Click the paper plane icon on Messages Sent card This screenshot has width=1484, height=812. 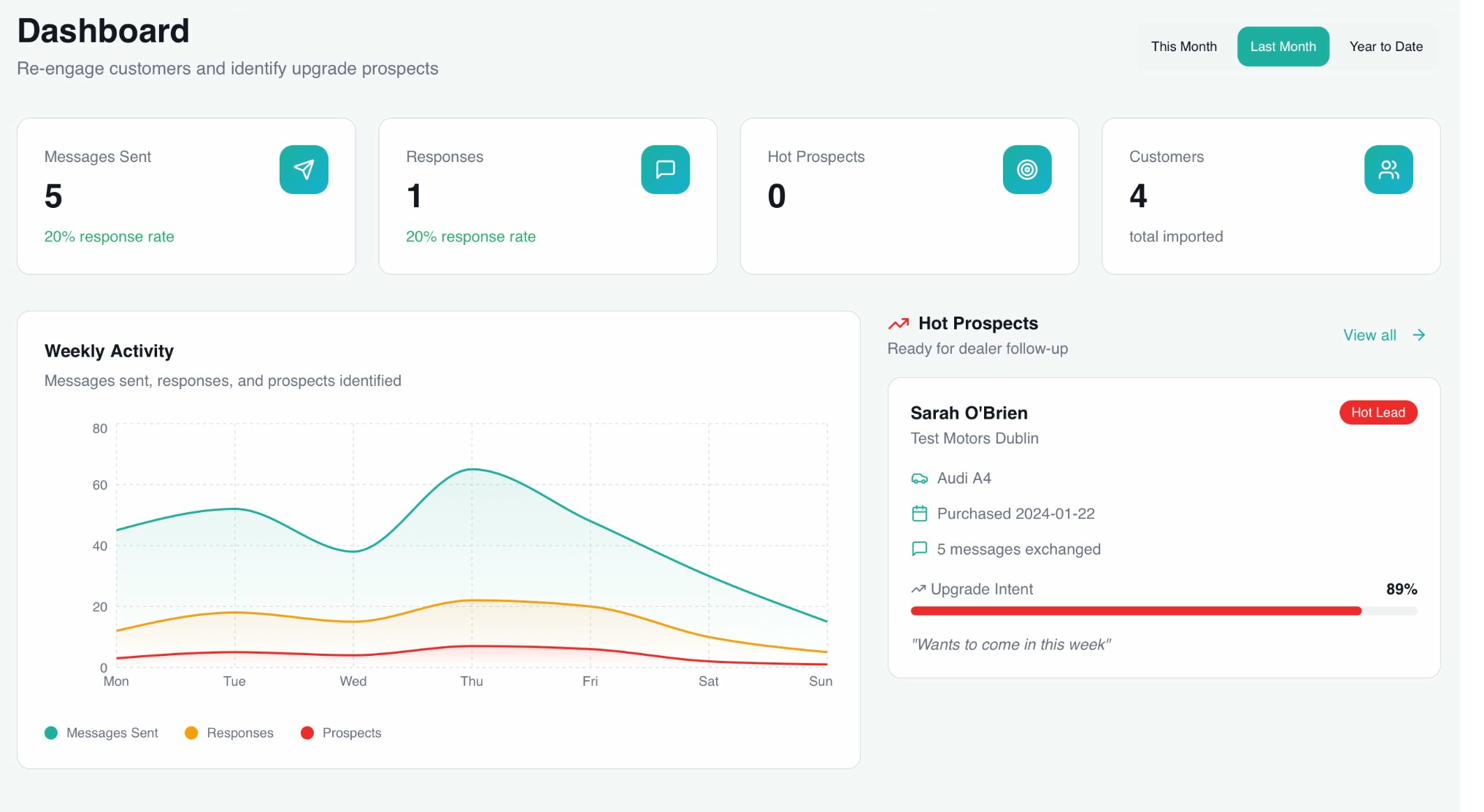pyautogui.click(x=304, y=169)
